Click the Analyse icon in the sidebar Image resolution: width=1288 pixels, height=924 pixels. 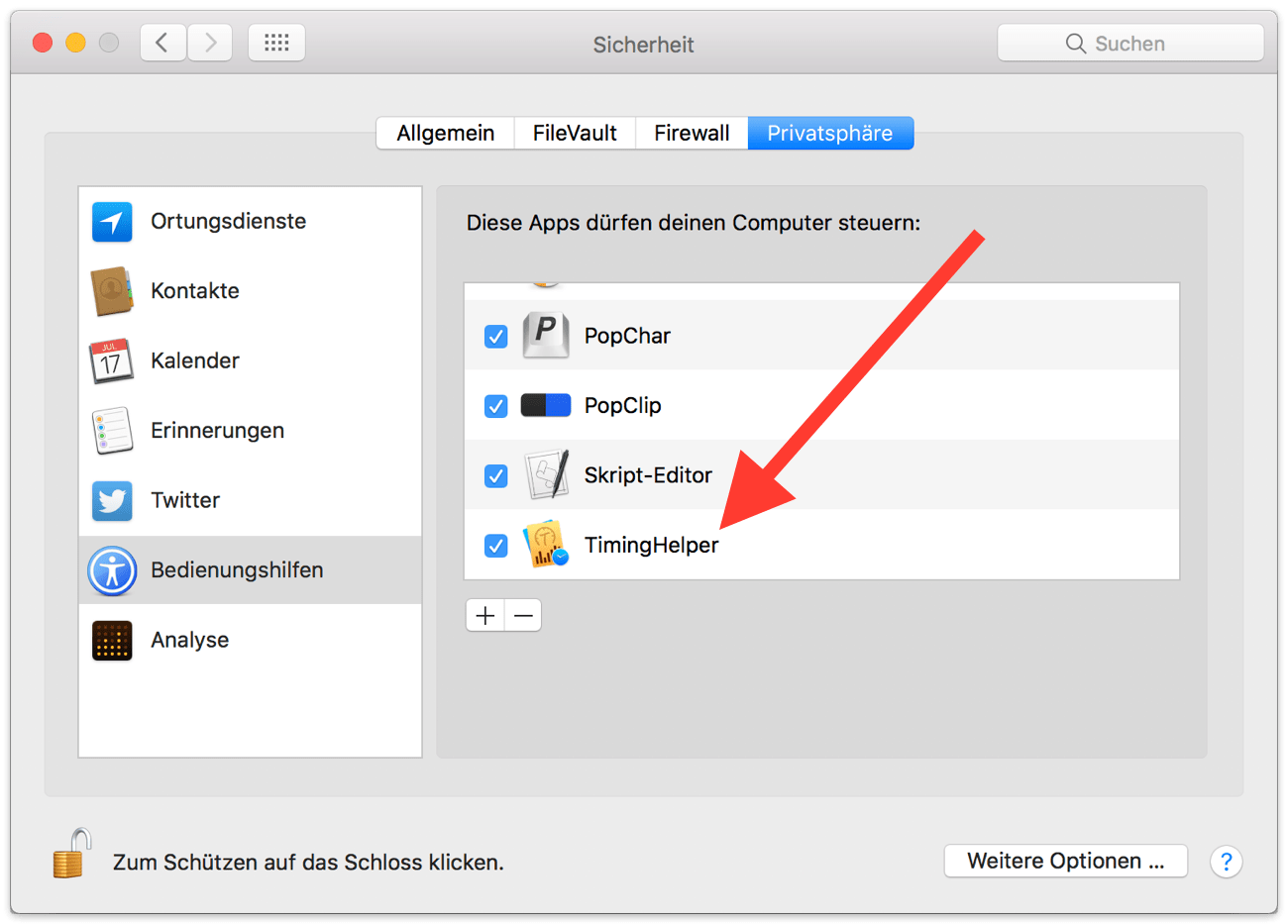coord(112,641)
